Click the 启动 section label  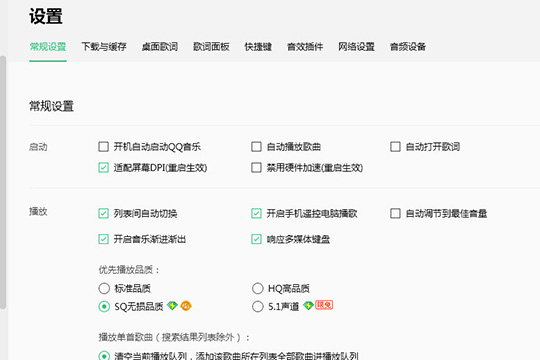coord(38,147)
